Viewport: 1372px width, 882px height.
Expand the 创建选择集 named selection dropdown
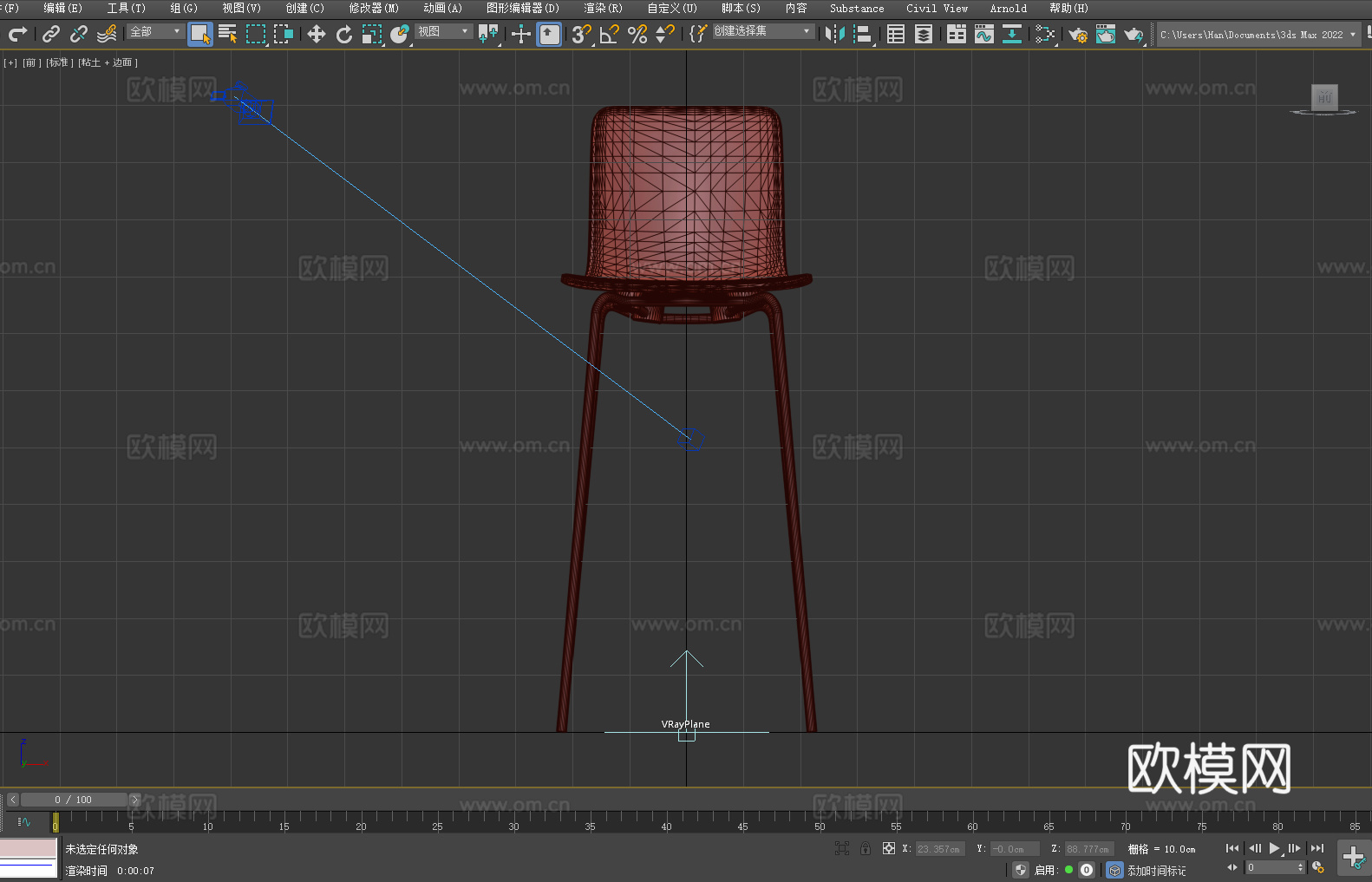[763, 31]
